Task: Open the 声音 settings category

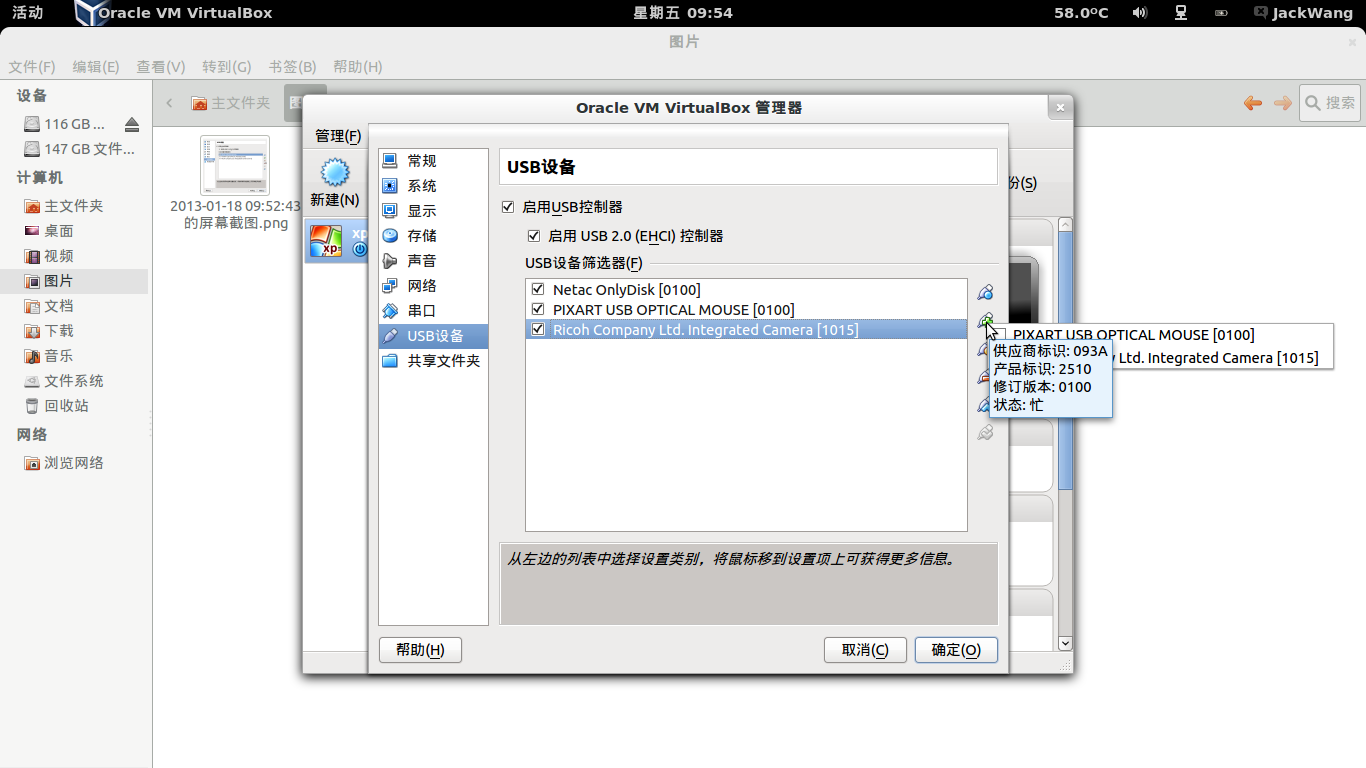Action: [433, 261]
